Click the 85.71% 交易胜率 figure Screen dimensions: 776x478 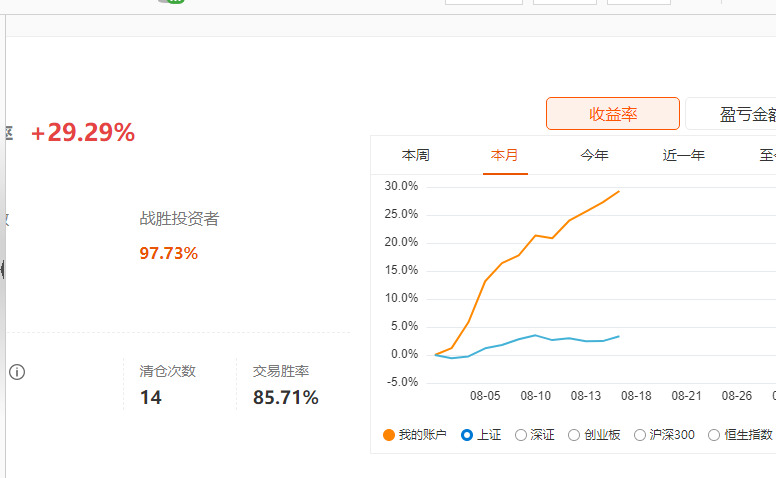286,397
